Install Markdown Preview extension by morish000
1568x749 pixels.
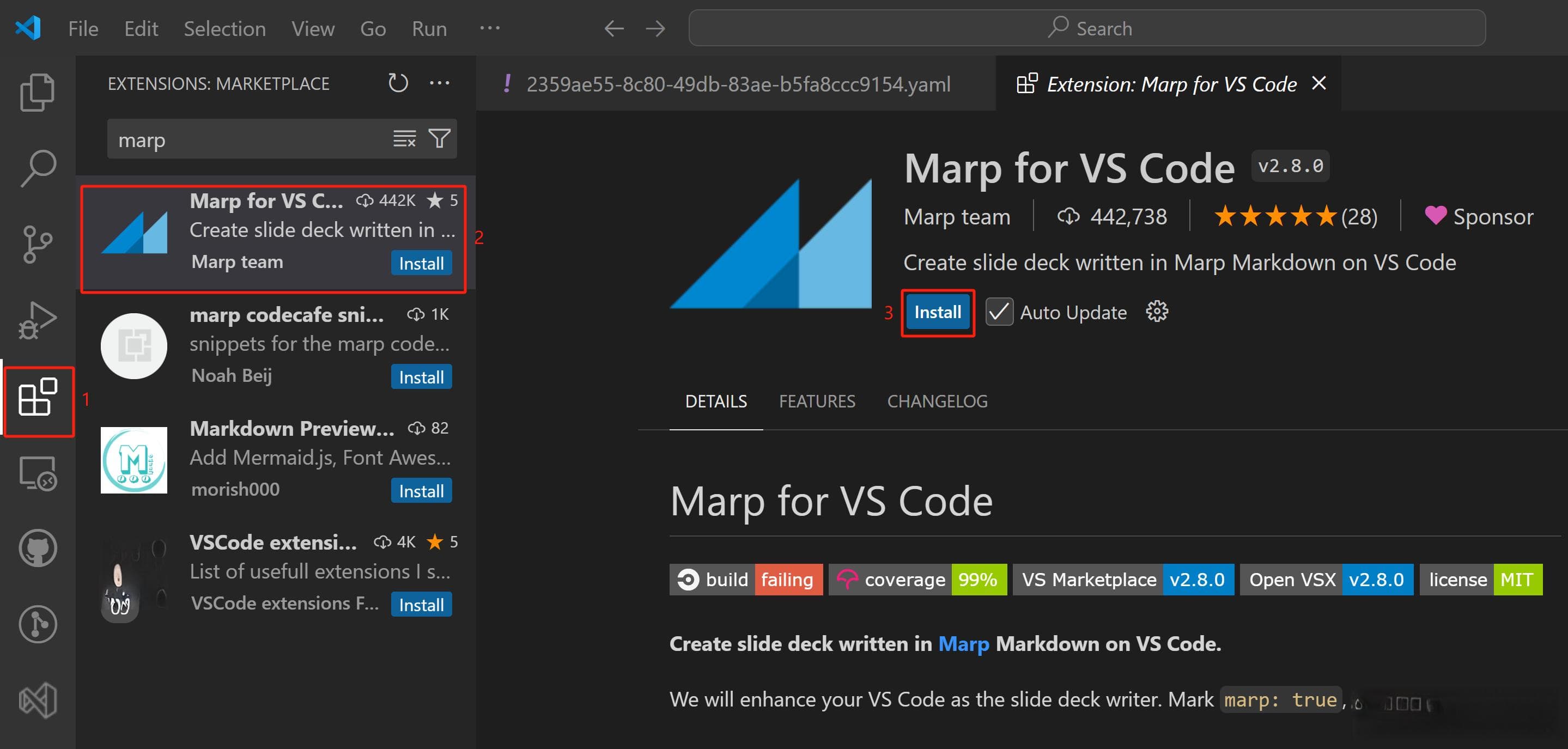coord(421,490)
